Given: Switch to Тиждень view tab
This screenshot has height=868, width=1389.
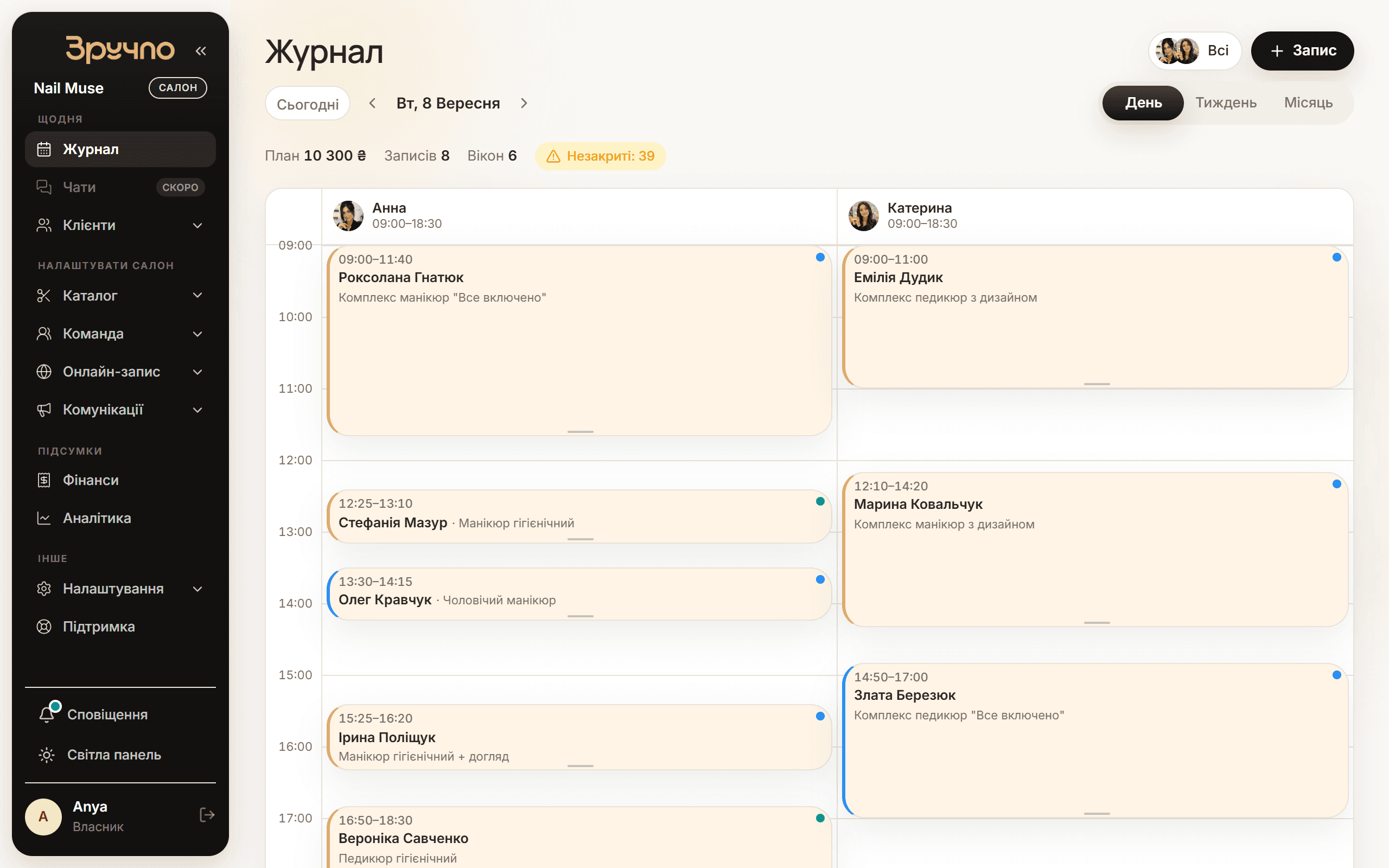Looking at the screenshot, I should 1226,103.
